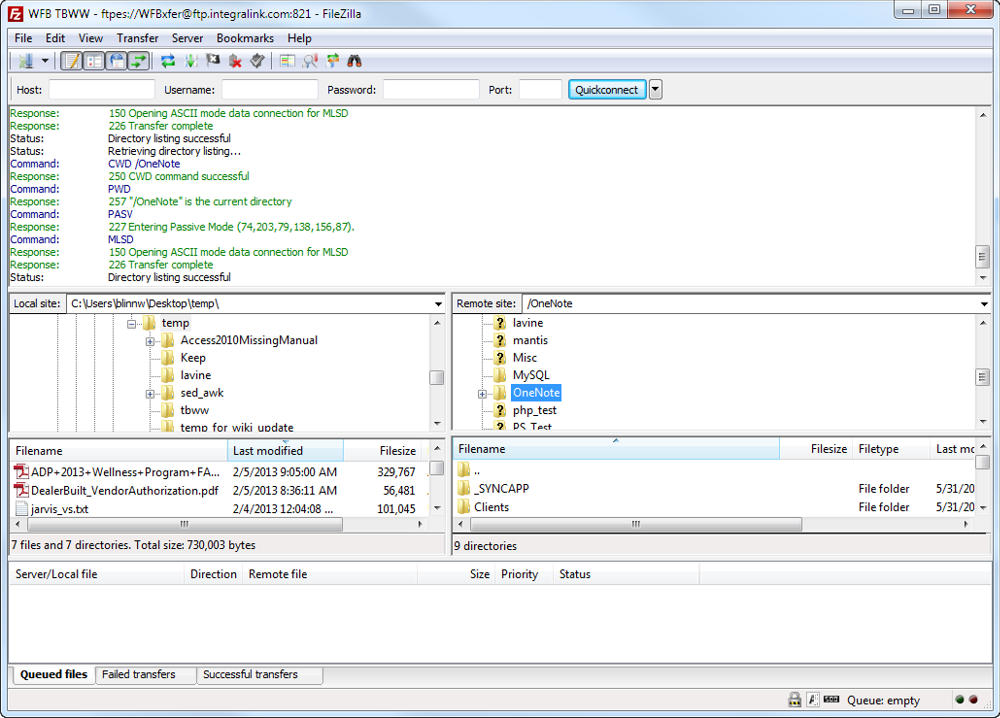Refresh the file and folder lists

168,61
